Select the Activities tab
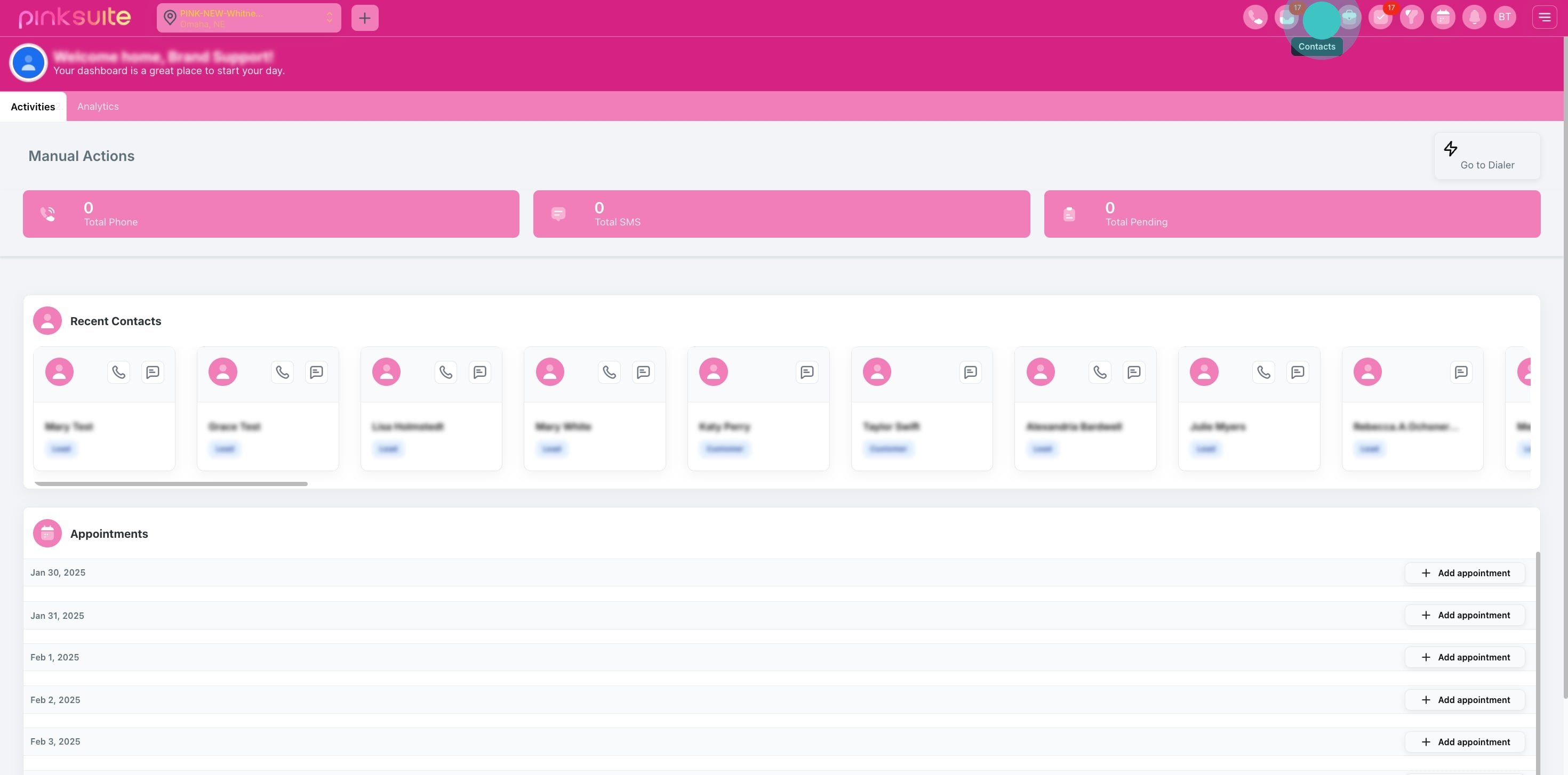This screenshot has width=1568, height=775. point(33,107)
